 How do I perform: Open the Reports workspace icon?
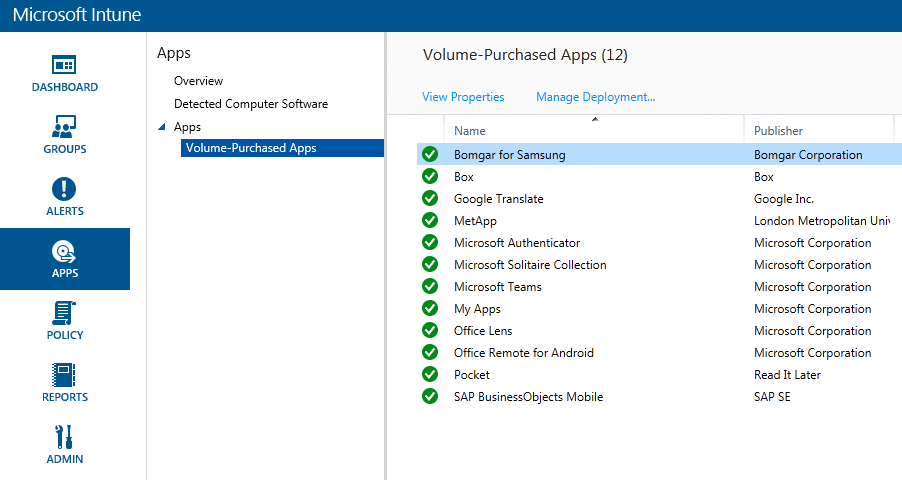coord(64,375)
